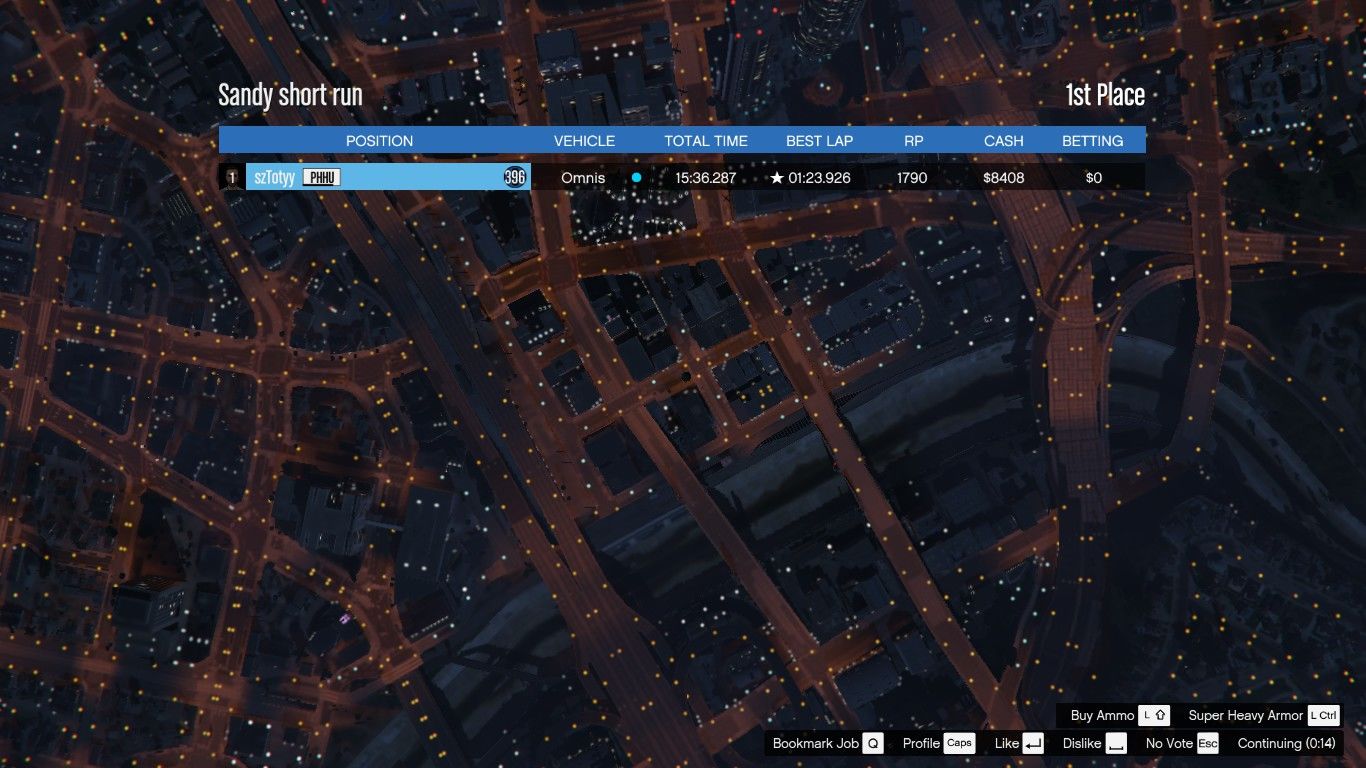Click the Enter key icon next to Like
The height and width of the screenshot is (768, 1366).
coord(1033,743)
